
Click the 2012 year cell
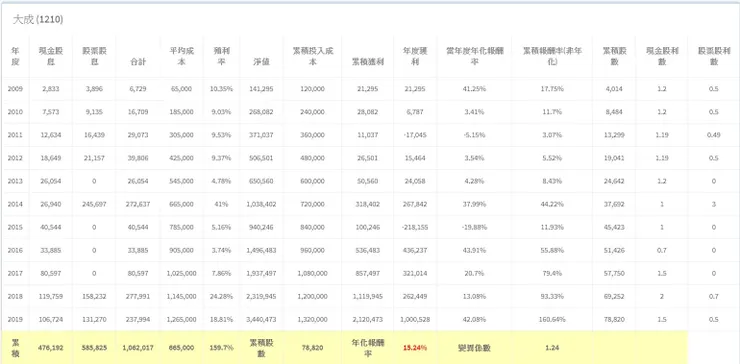tap(16, 158)
